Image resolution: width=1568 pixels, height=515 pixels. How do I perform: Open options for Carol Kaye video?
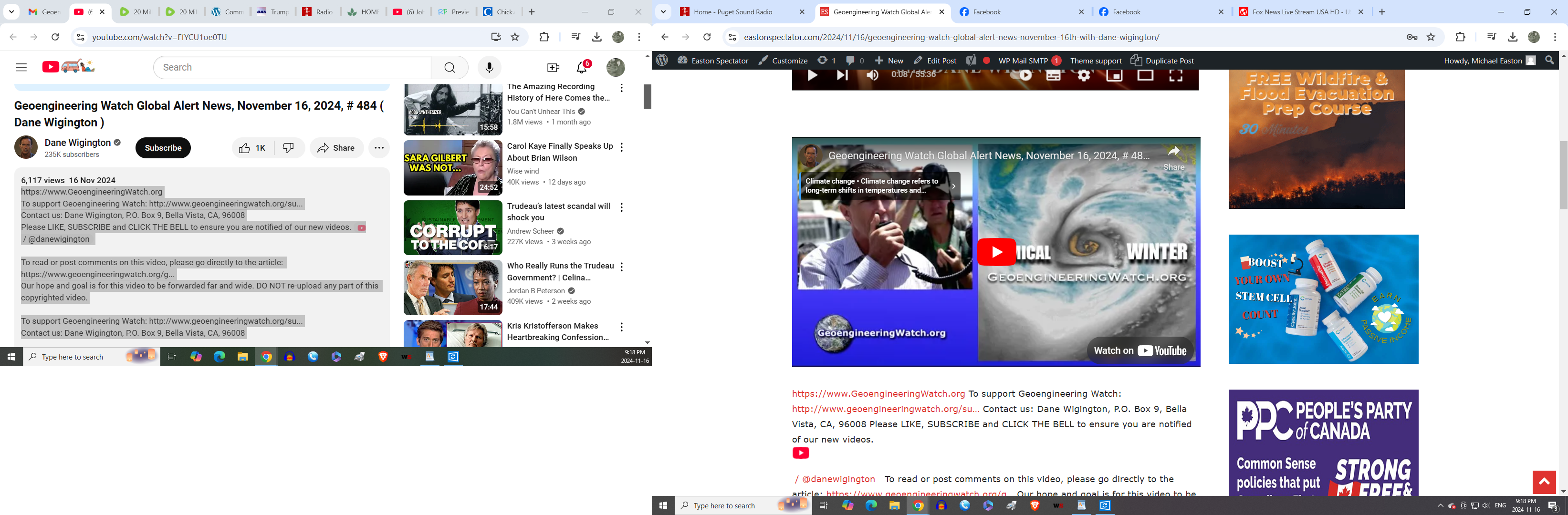point(621,147)
